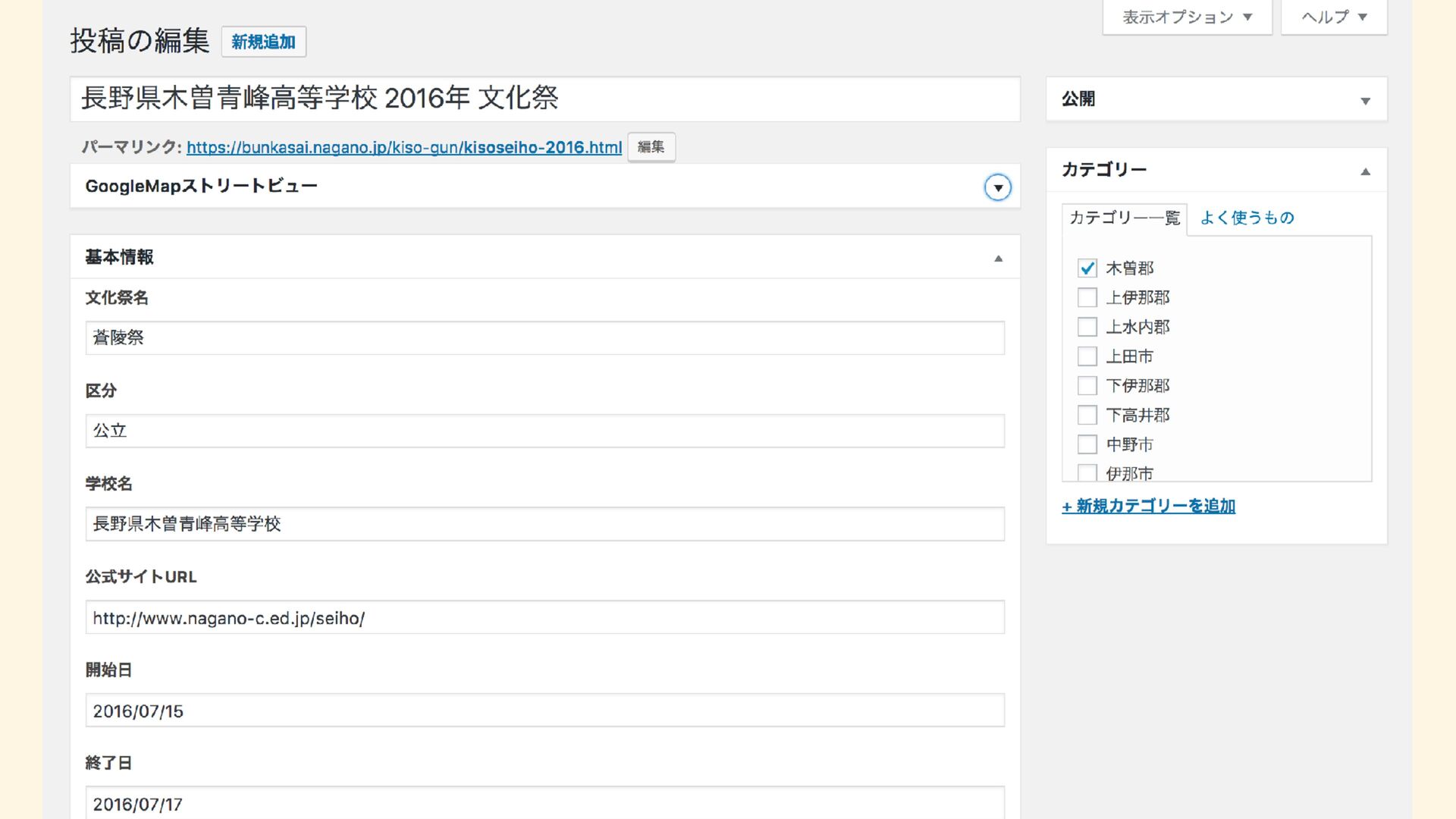Click into the post title field

coord(544,99)
